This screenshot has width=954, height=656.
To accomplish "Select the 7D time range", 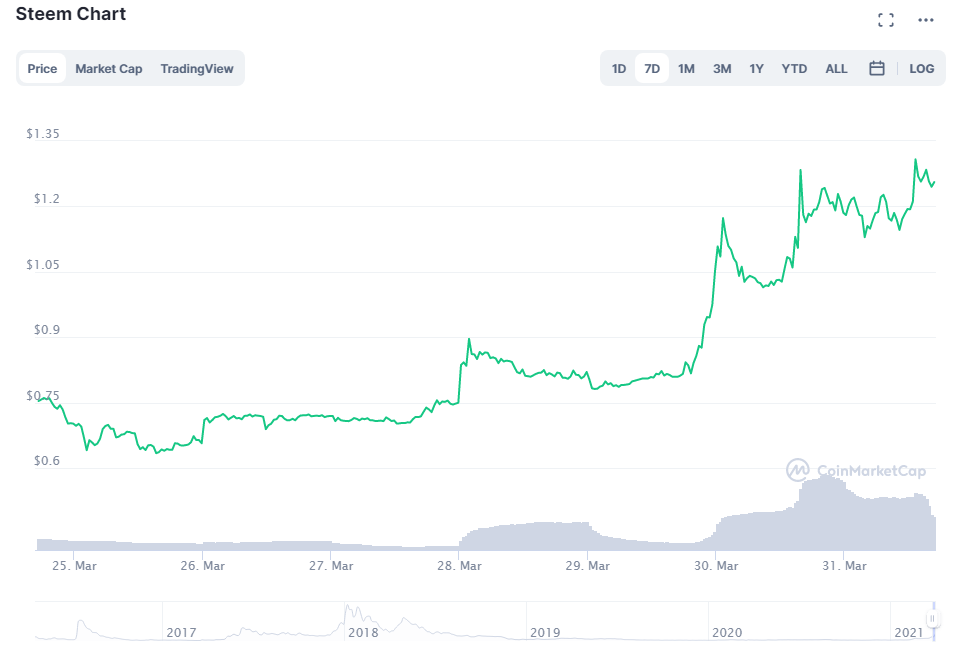I will [x=652, y=69].
